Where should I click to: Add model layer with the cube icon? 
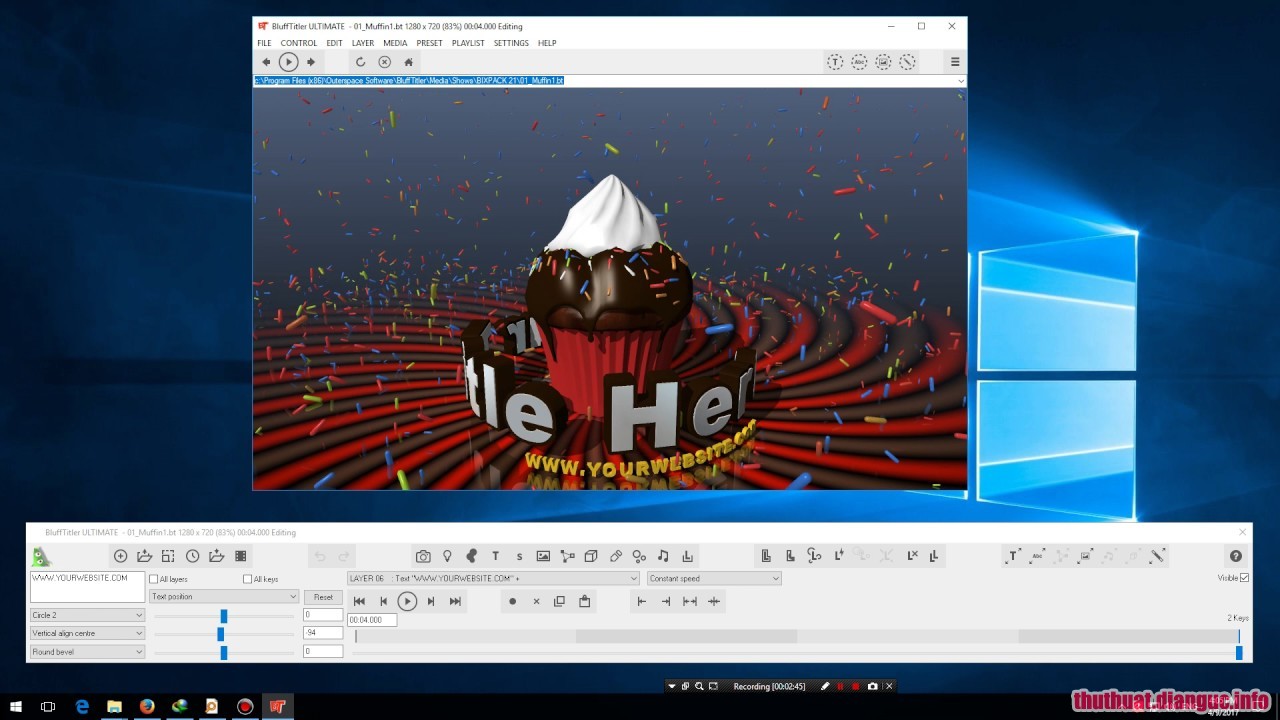591,556
